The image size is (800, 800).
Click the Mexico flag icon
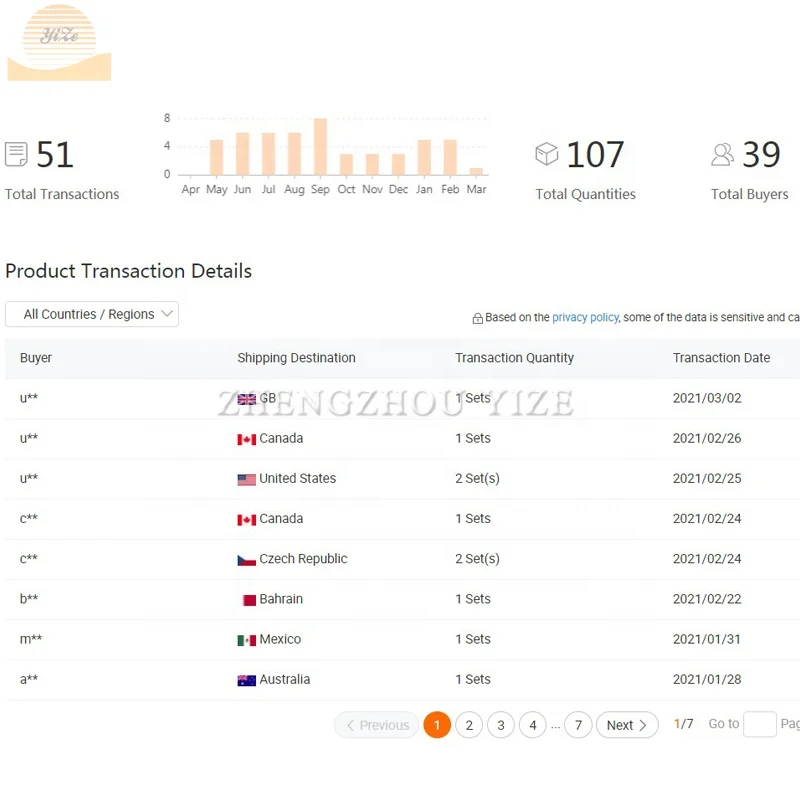[x=246, y=640]
